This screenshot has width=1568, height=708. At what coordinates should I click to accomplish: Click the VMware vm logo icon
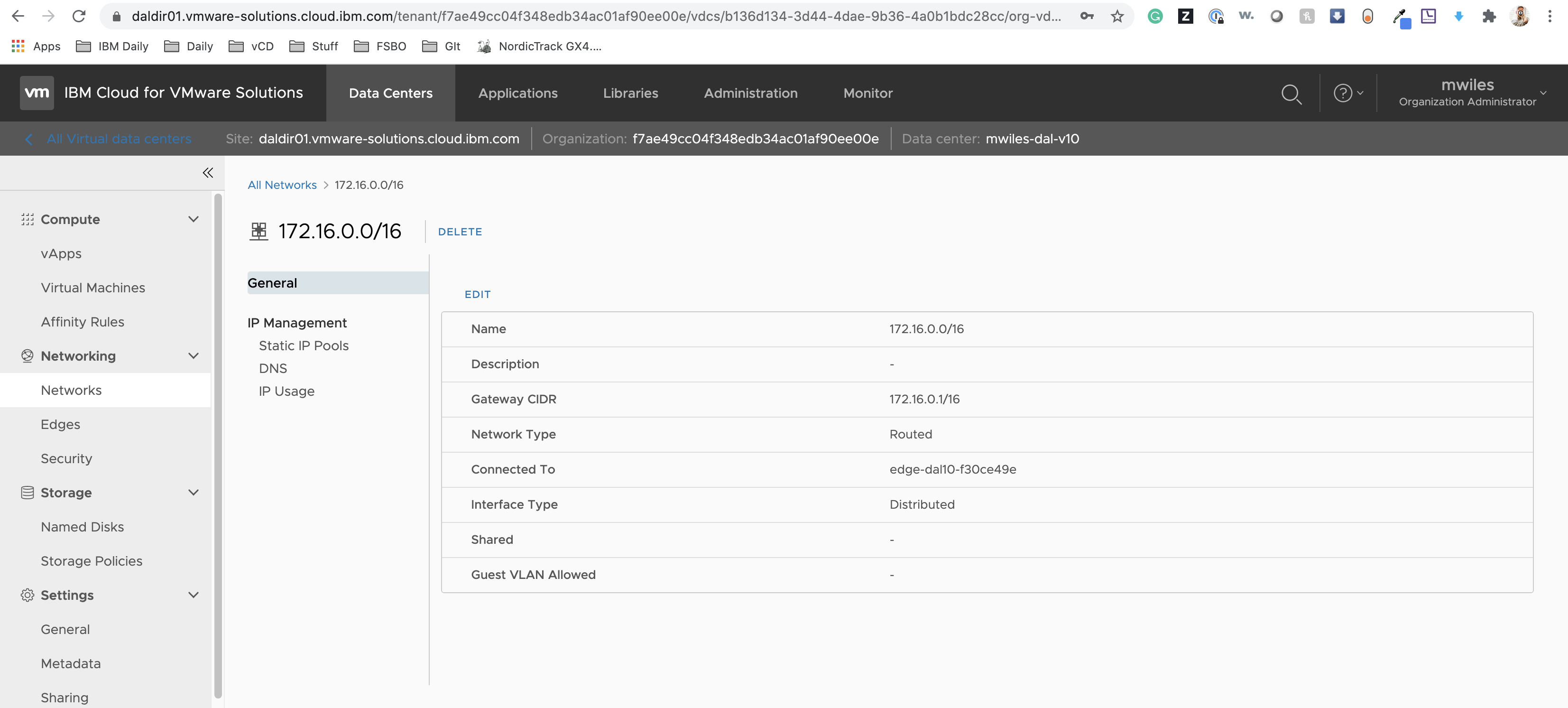point(37,93)
